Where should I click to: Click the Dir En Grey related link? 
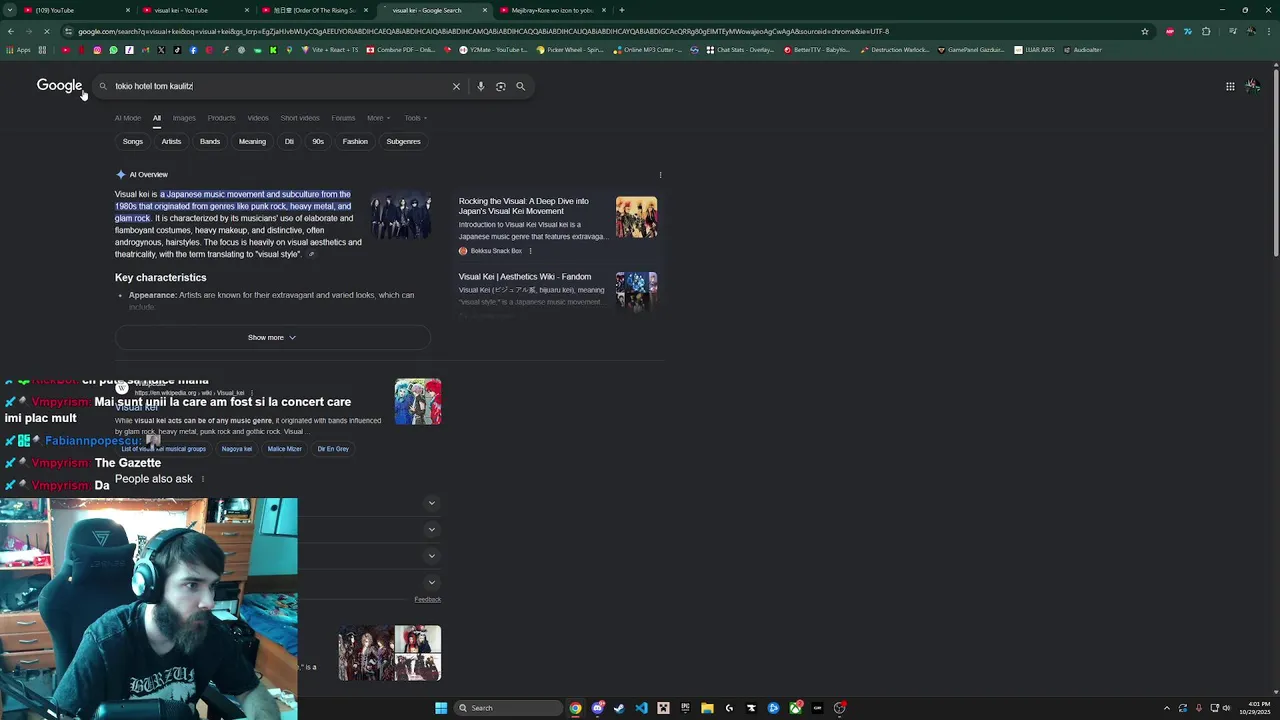333,449
